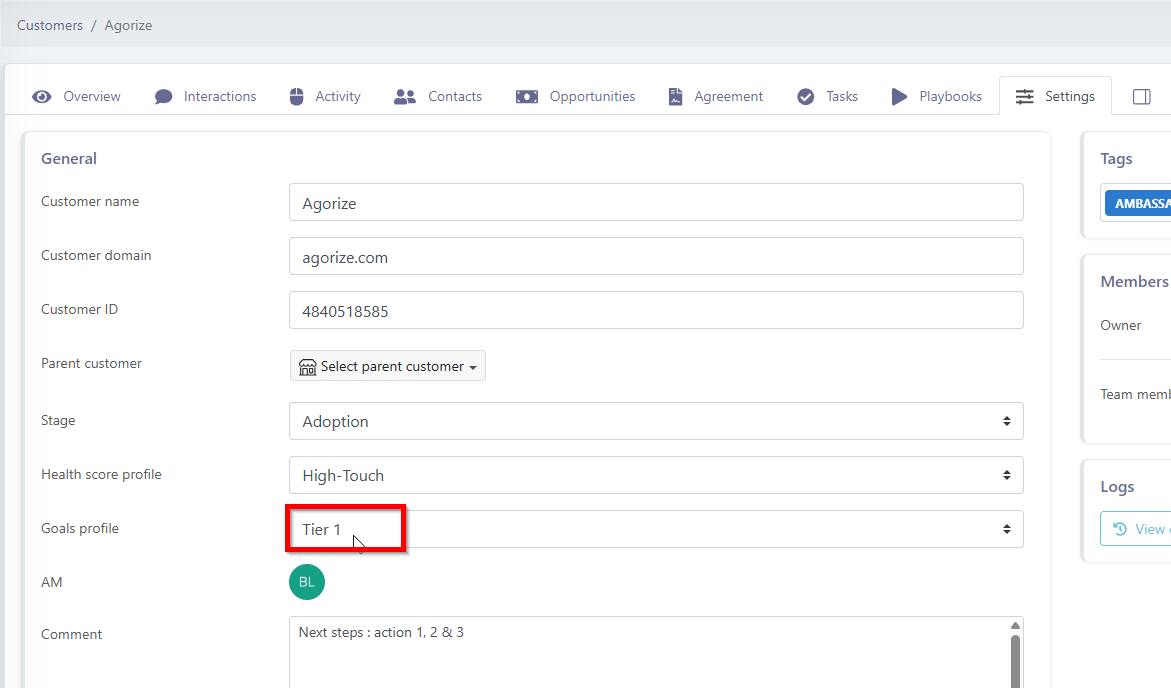Click the Interactions speech bubble icon
The image size is (1171, 688).
(x=163, y=97)
